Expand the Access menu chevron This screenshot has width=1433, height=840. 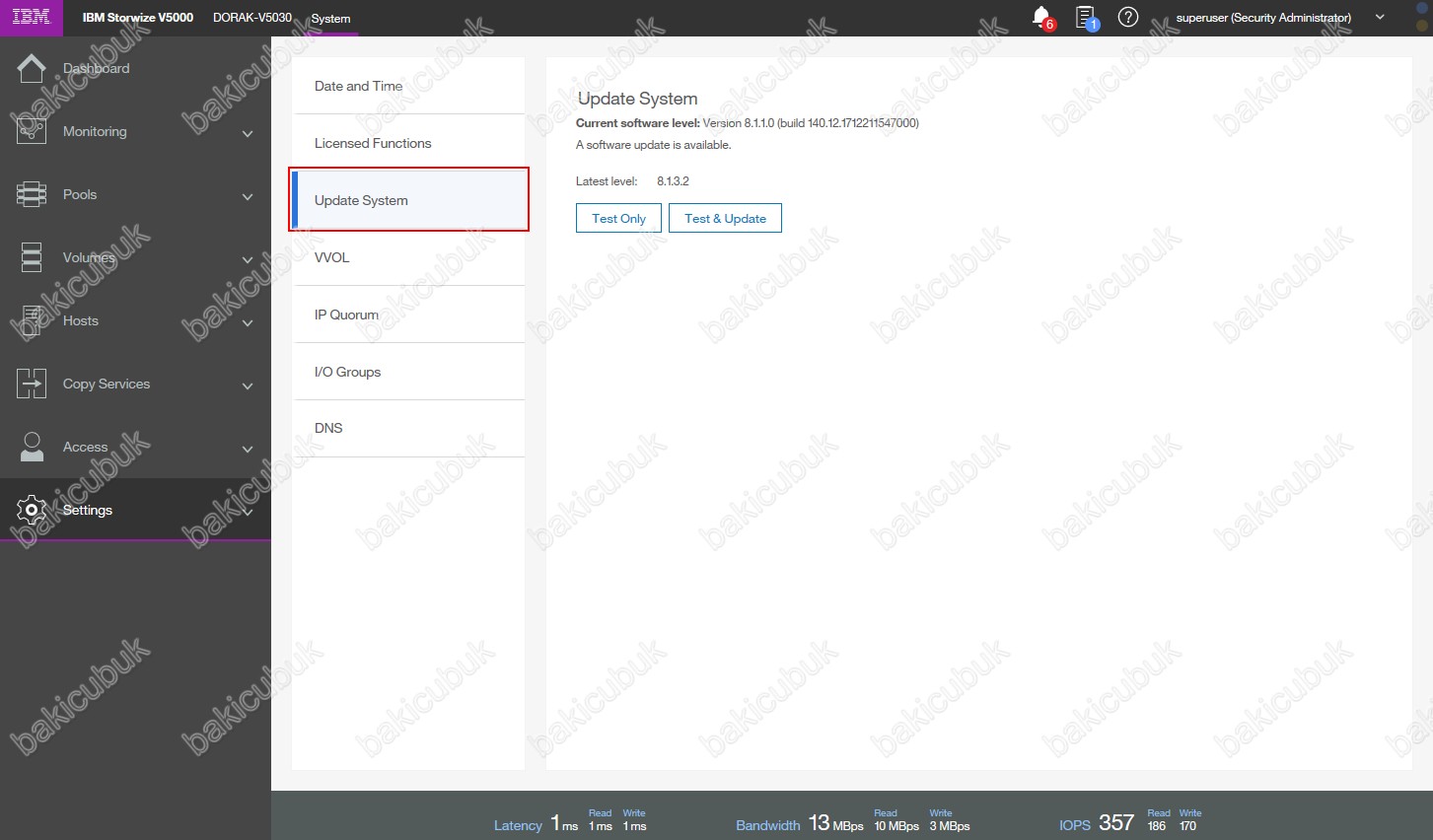pyautogui.click(x=248, y=449)
